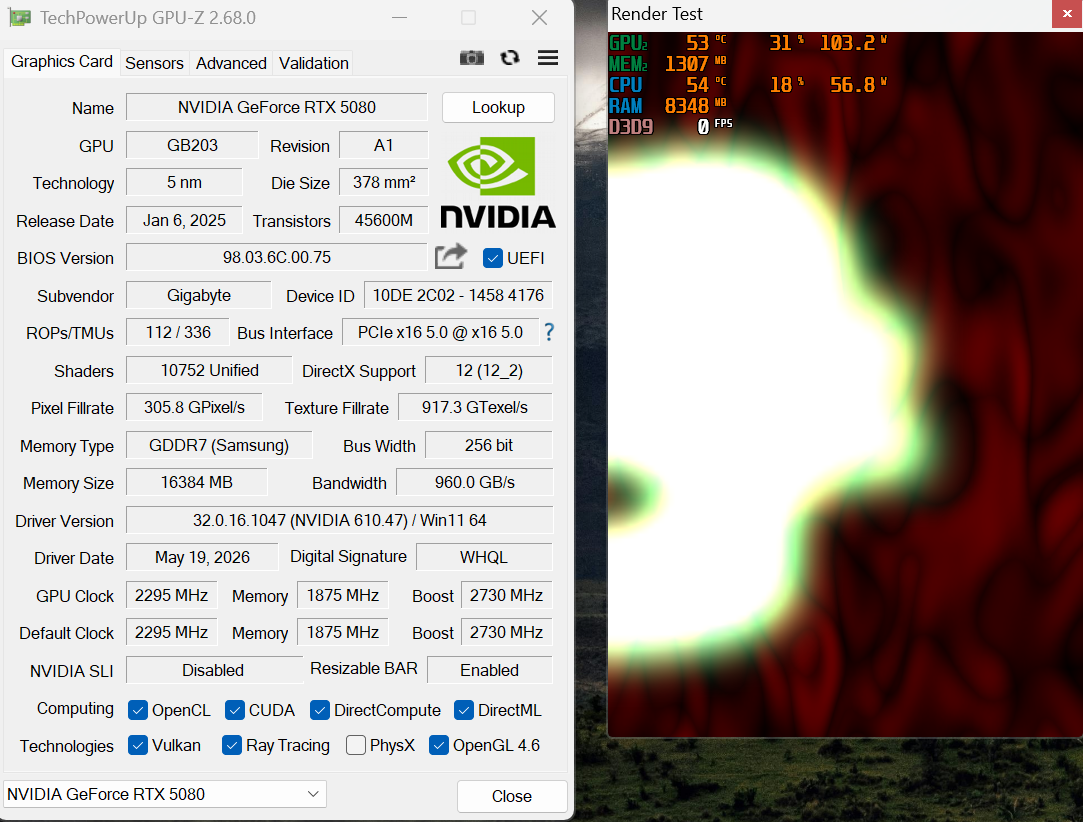Click the NVIDIA SLI value Disabled
1083x822 pixels.
click(x=213, y=670)
